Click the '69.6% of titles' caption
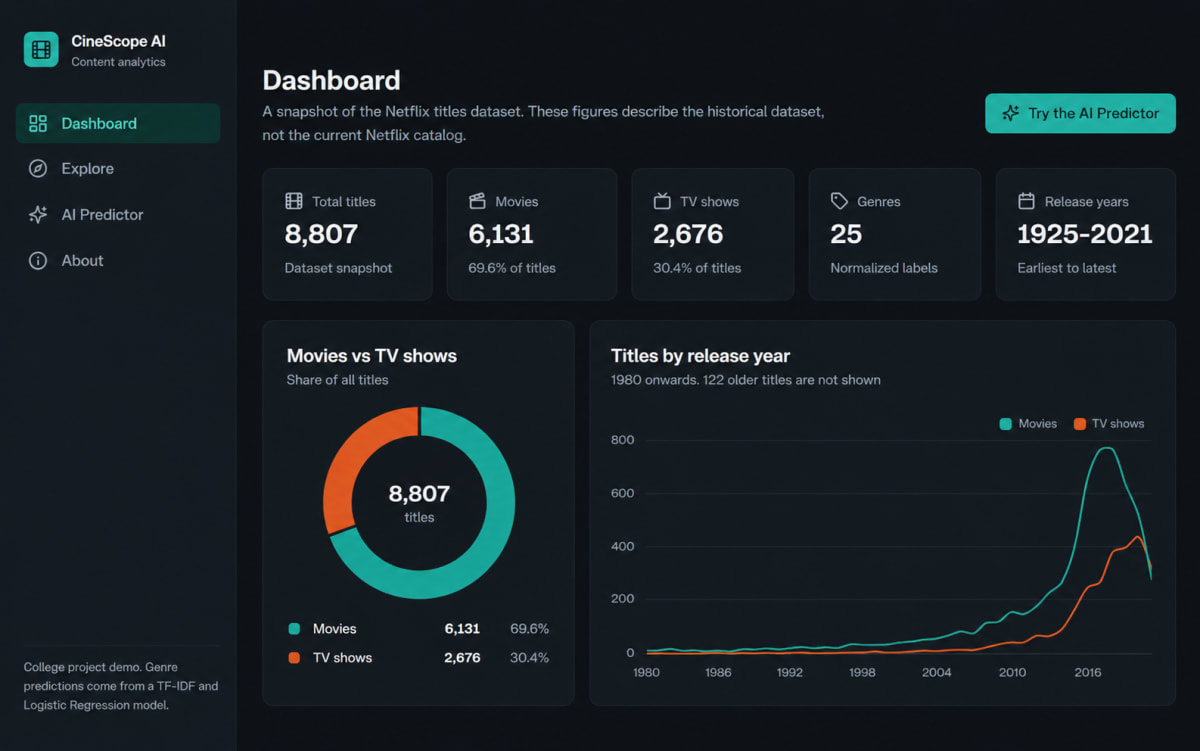Viewport: 1200px width, 751px height. (x=512, y=268)
